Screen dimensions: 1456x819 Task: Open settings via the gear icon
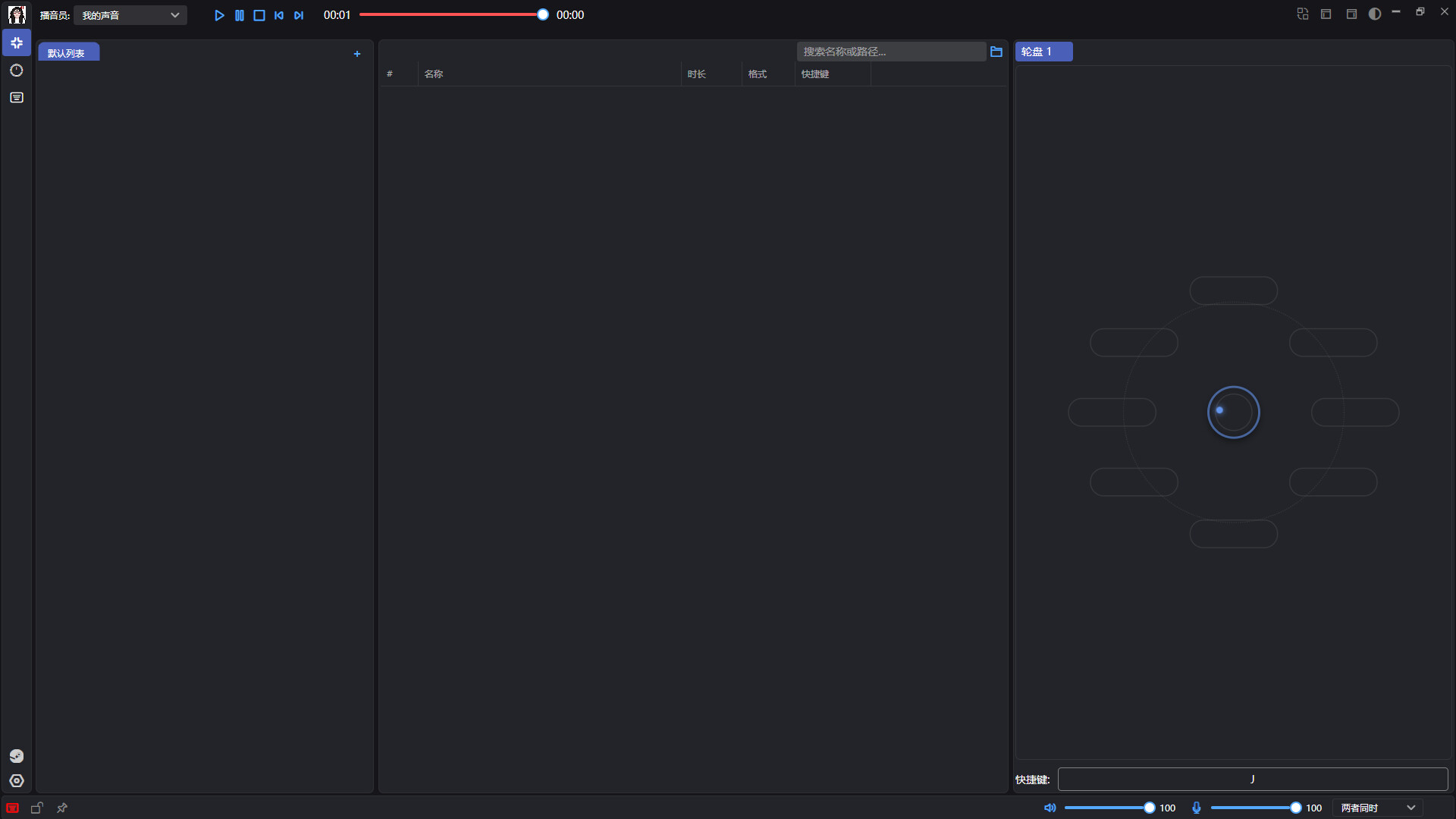point(16,780)
